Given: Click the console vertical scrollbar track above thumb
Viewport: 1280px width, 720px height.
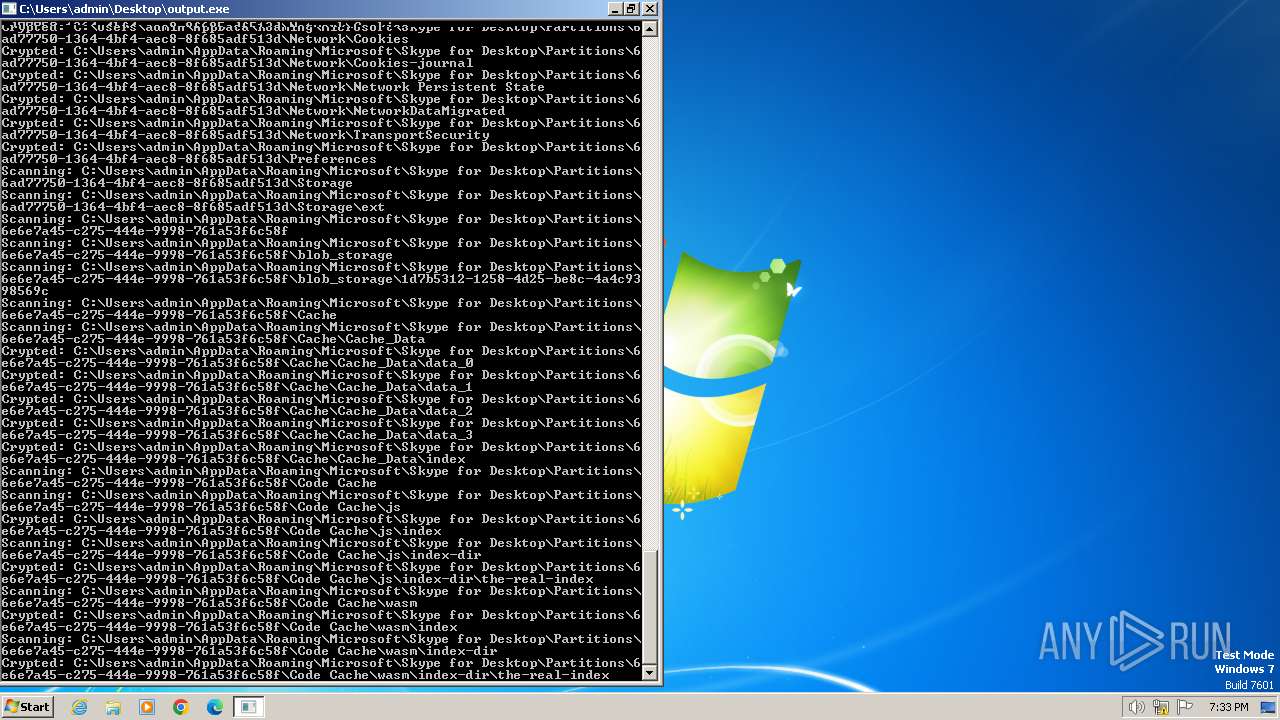Looking at the screenshot, I should pos(650,293).
